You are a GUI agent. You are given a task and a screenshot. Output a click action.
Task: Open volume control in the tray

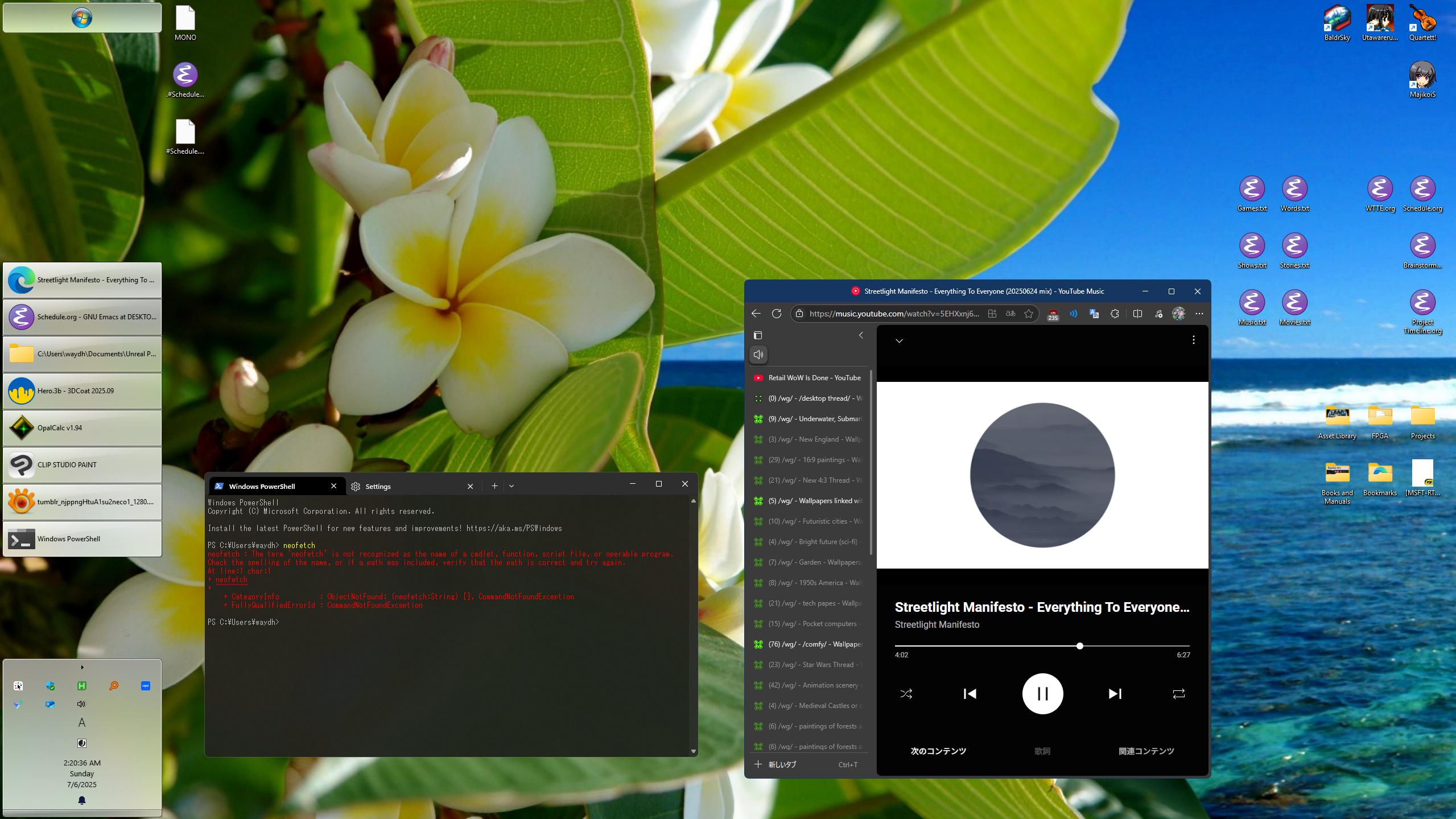81,704
